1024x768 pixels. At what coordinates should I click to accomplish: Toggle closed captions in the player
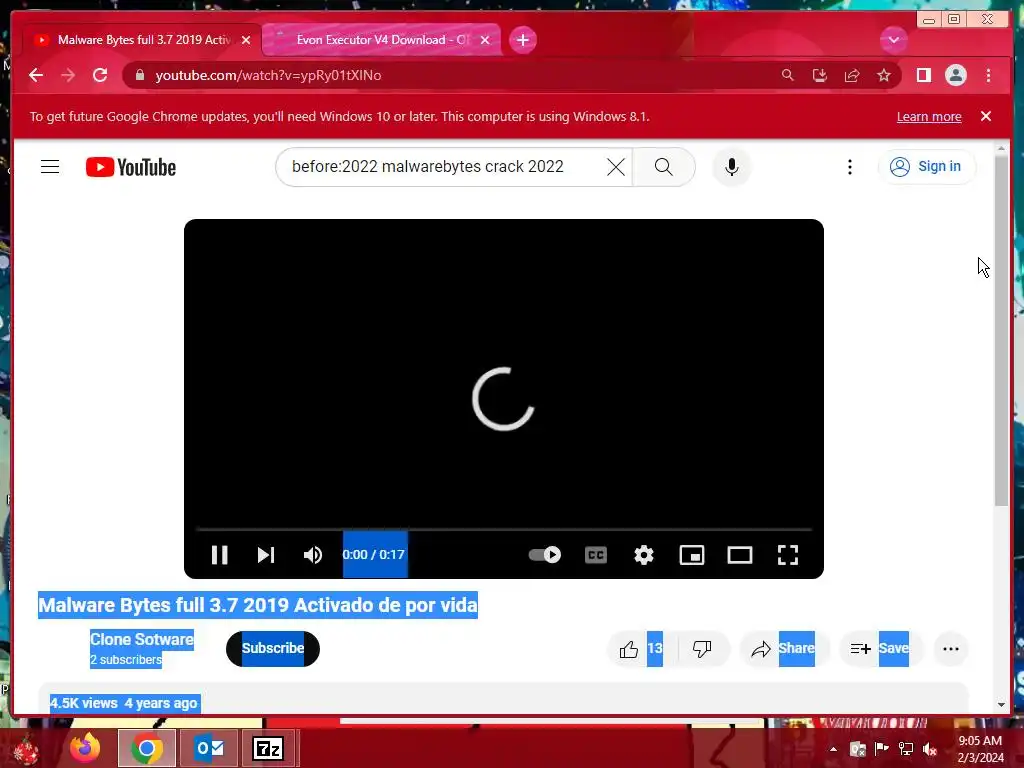point(596,555)
